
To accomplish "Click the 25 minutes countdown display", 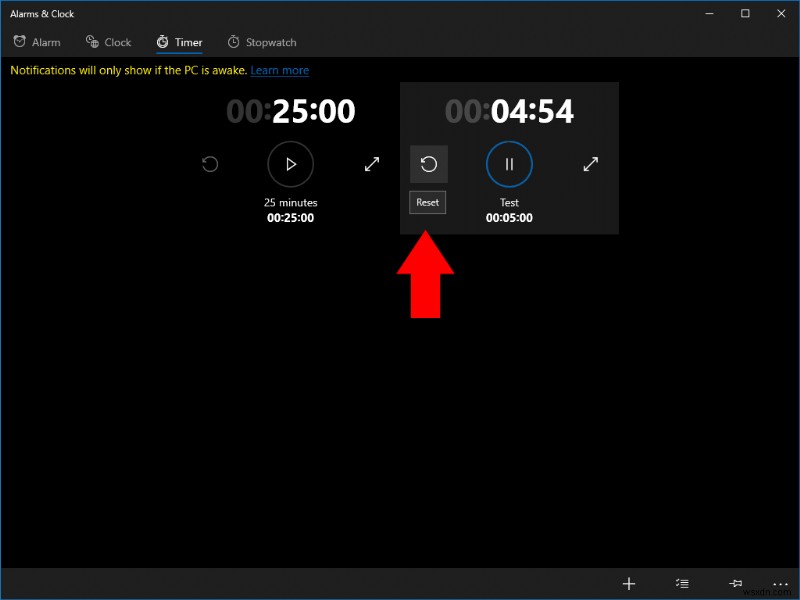I will (x=290, y=111).
